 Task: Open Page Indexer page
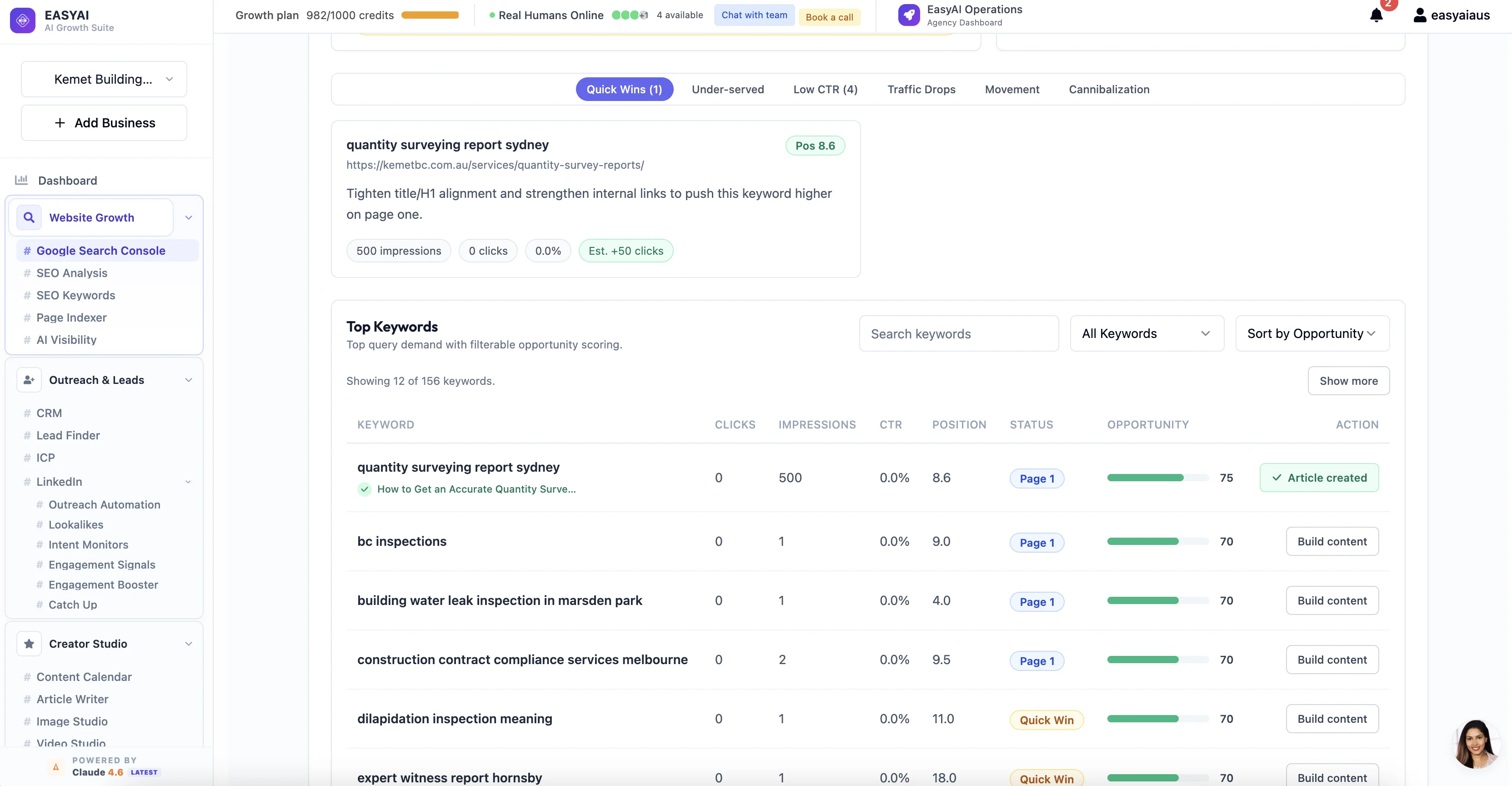pyautogui.click(x=72, y=318)
